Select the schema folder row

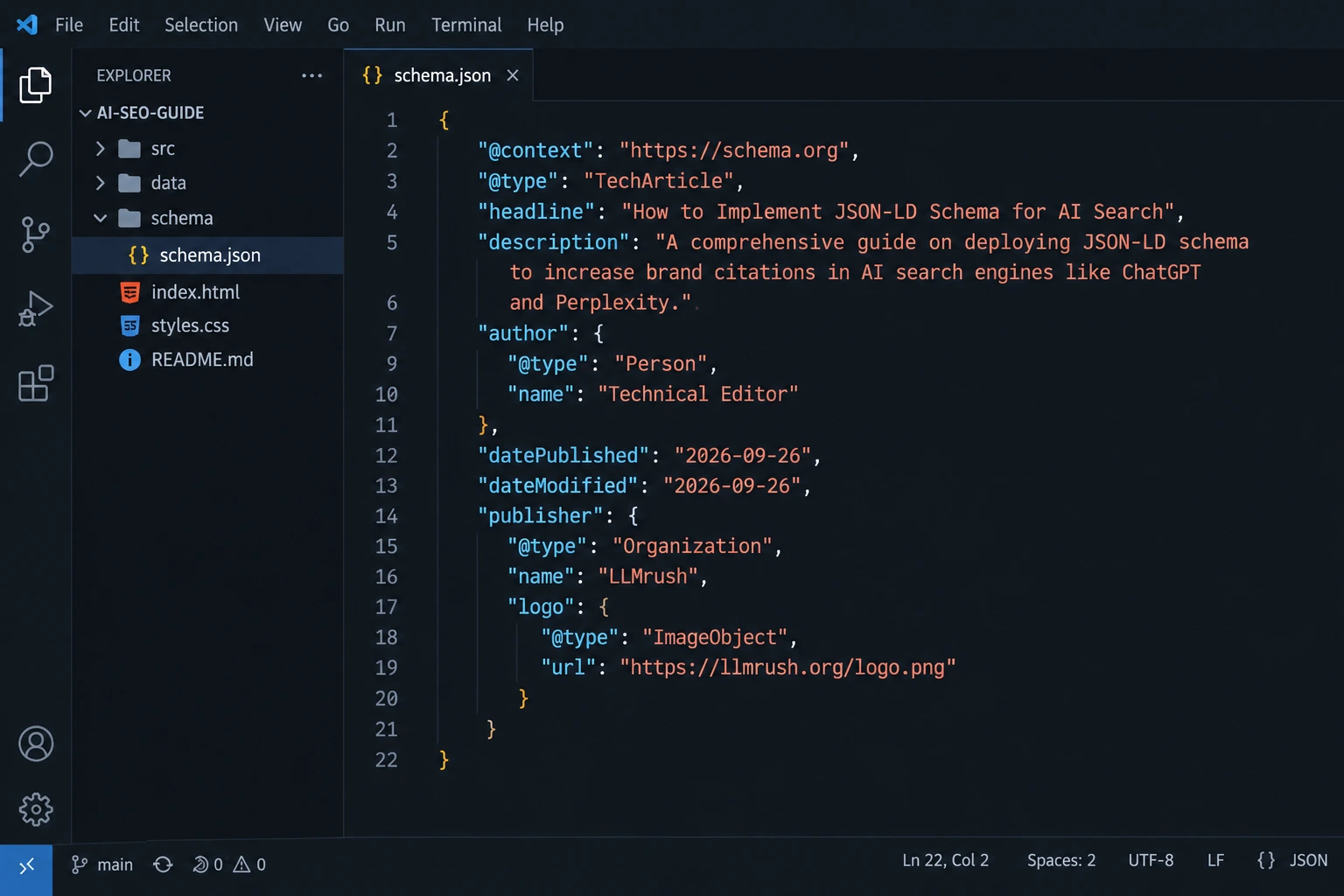point(207,218)
